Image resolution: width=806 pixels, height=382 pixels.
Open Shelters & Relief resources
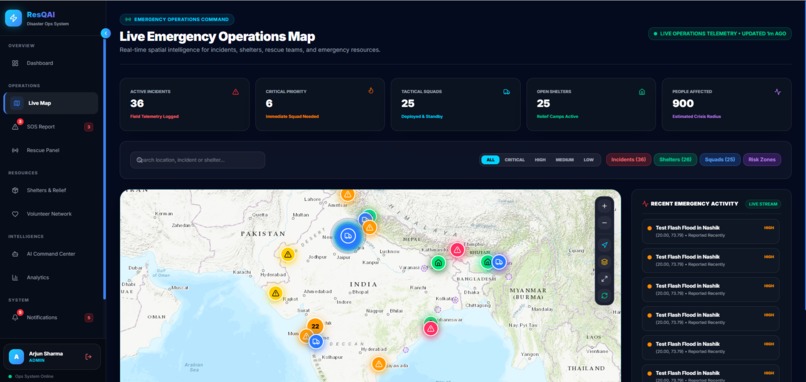50,190
